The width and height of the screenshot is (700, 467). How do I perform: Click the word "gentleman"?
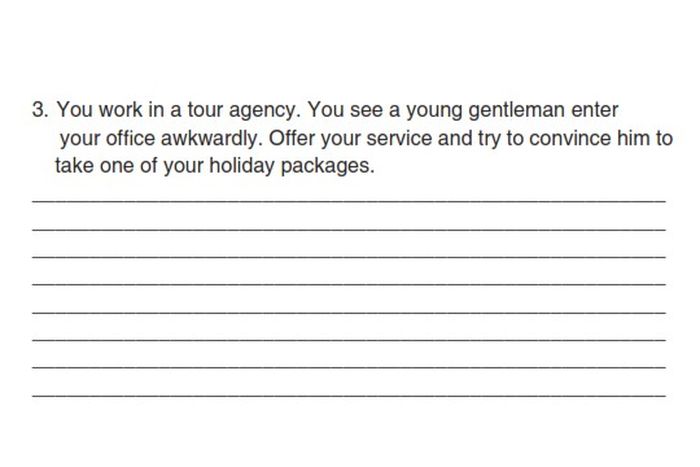[x=517, y=111]
